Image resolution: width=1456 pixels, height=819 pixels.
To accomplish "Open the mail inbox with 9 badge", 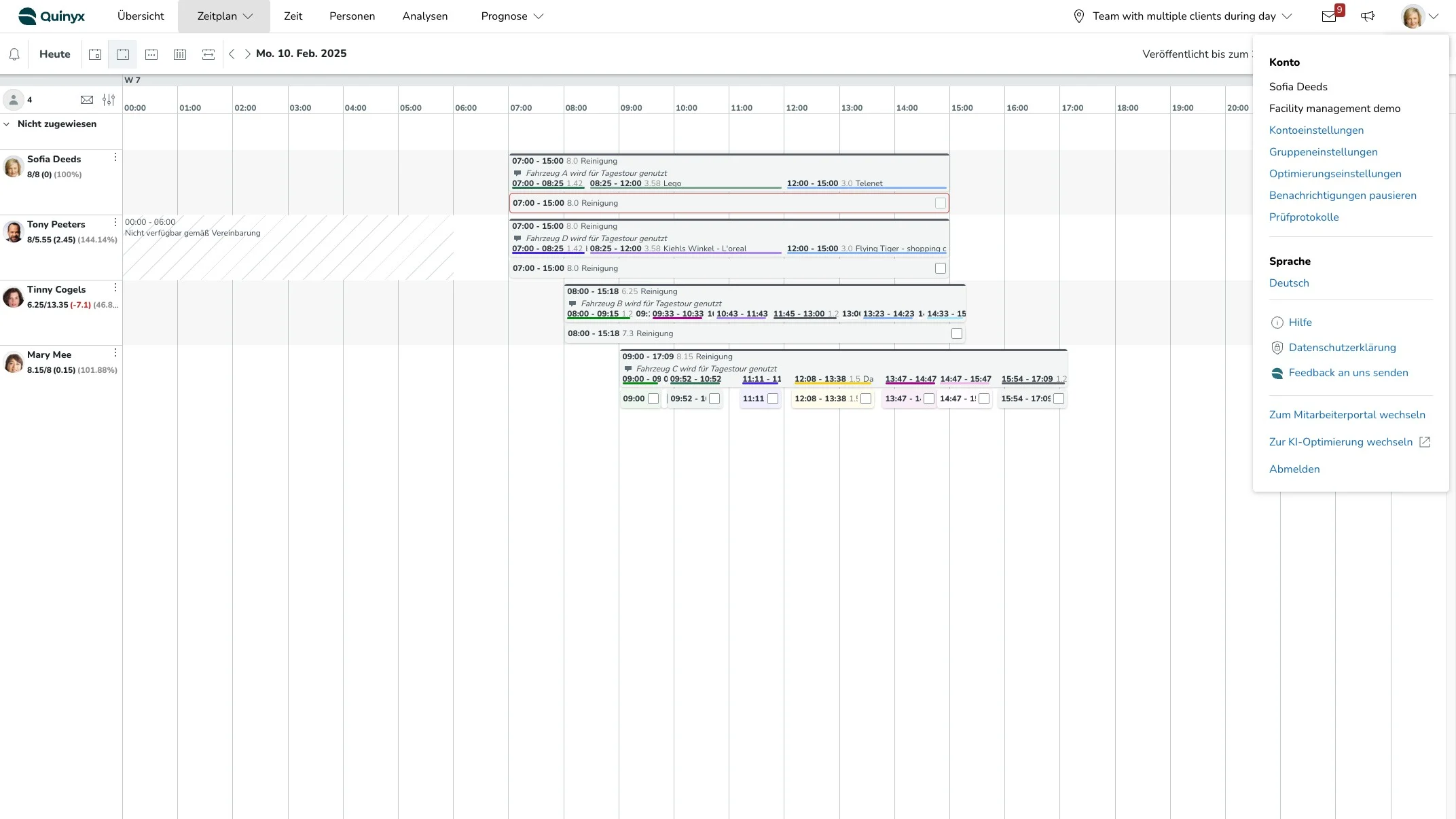I will tap(1329, 16).
